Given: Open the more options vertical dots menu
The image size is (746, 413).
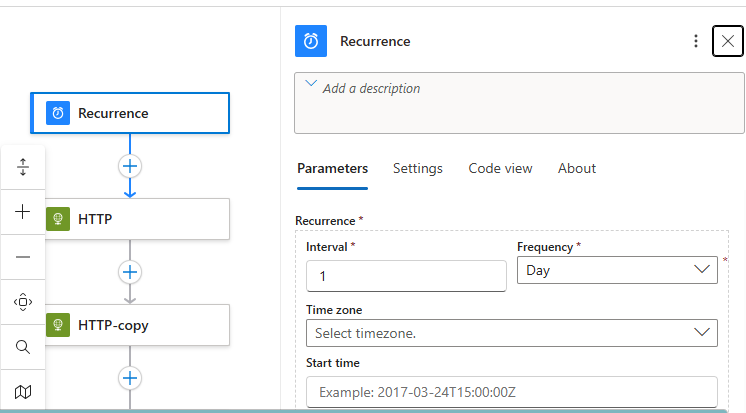Looking at the screenshot, I should coord(696,41).
